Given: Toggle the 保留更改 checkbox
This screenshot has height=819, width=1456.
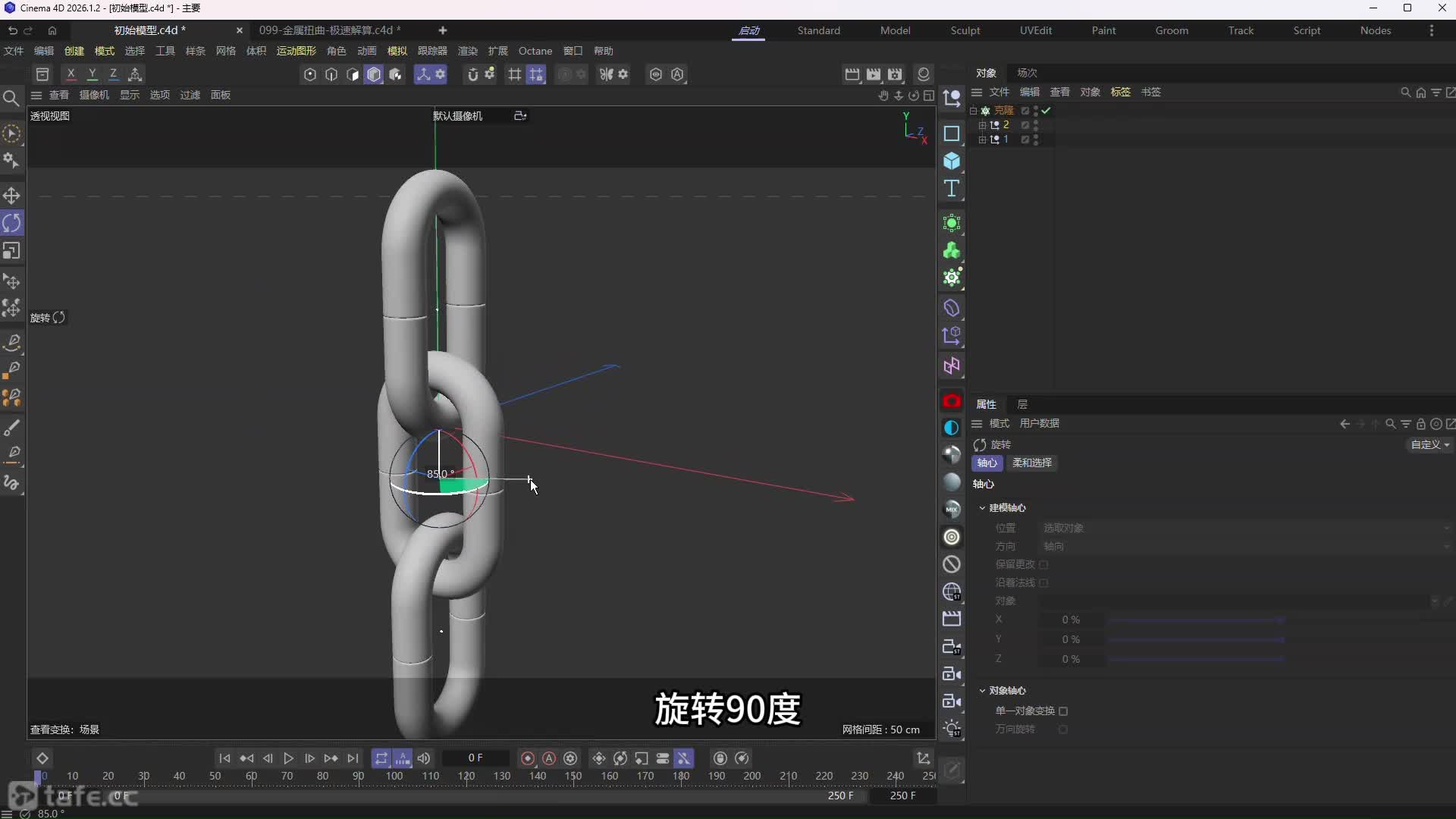Looking at the screenshot, I should (1043, 565).
